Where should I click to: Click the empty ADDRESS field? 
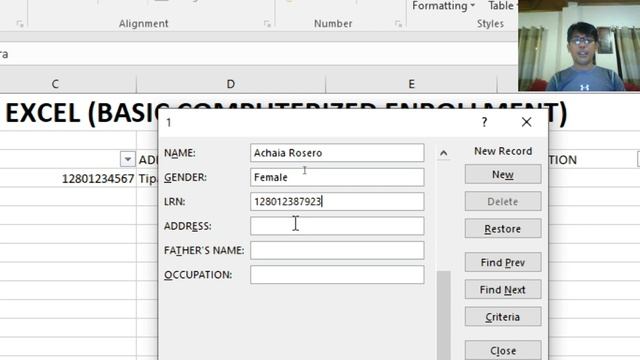337,226
